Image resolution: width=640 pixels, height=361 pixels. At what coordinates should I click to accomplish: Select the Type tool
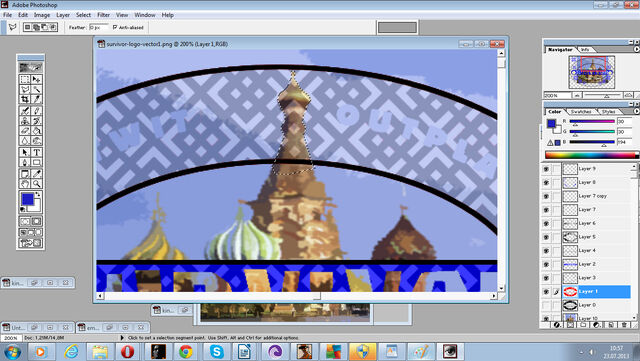(x=36, y=152)
